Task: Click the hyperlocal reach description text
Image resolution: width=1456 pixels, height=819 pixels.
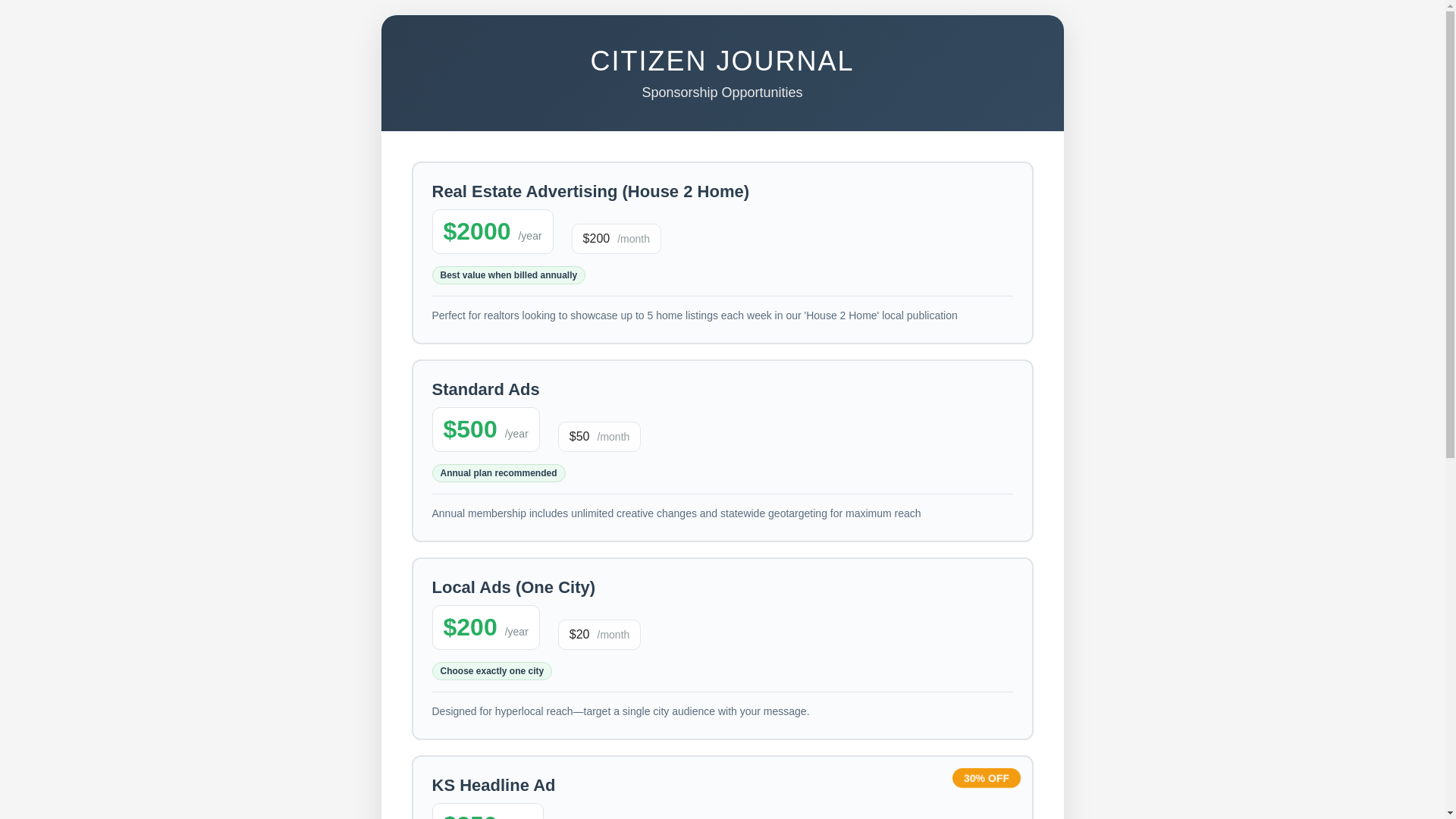Action: tap(620, 711)
